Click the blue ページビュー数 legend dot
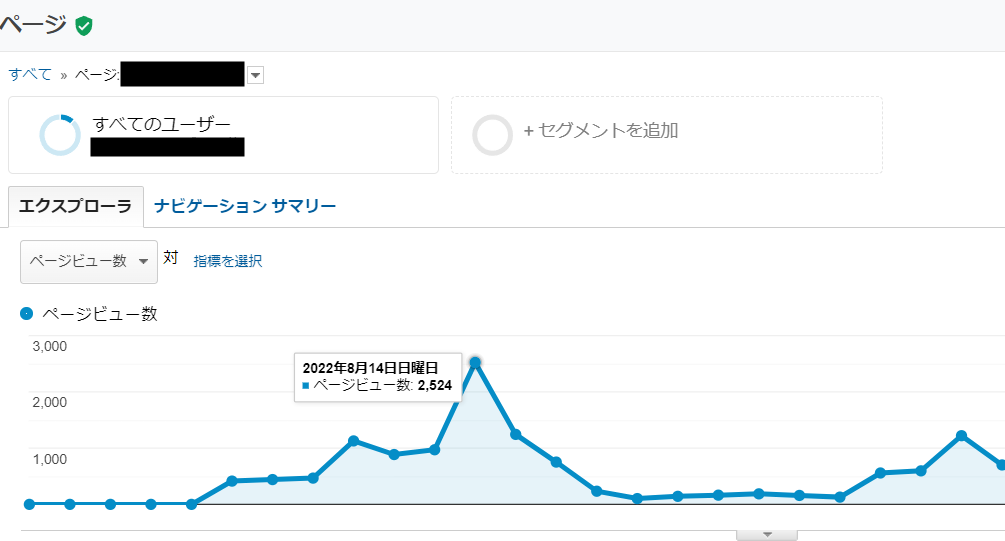The height and width of the screenshot is (541, 1005). click(x=27, y=314)
